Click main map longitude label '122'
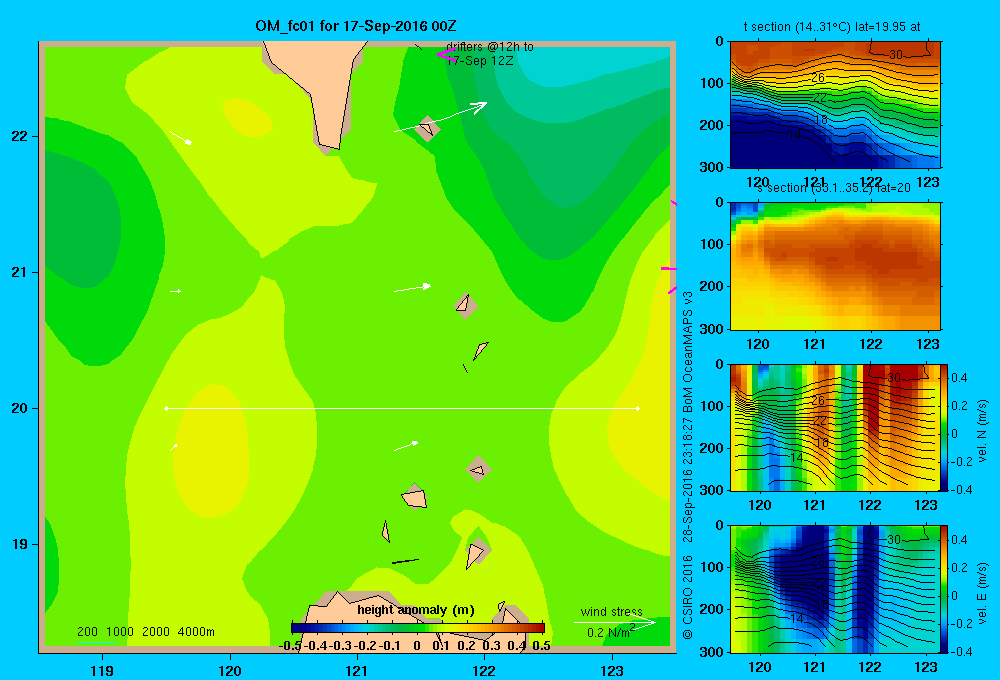The width and height of the screenshot is (1000, 680). pos(485,670)
